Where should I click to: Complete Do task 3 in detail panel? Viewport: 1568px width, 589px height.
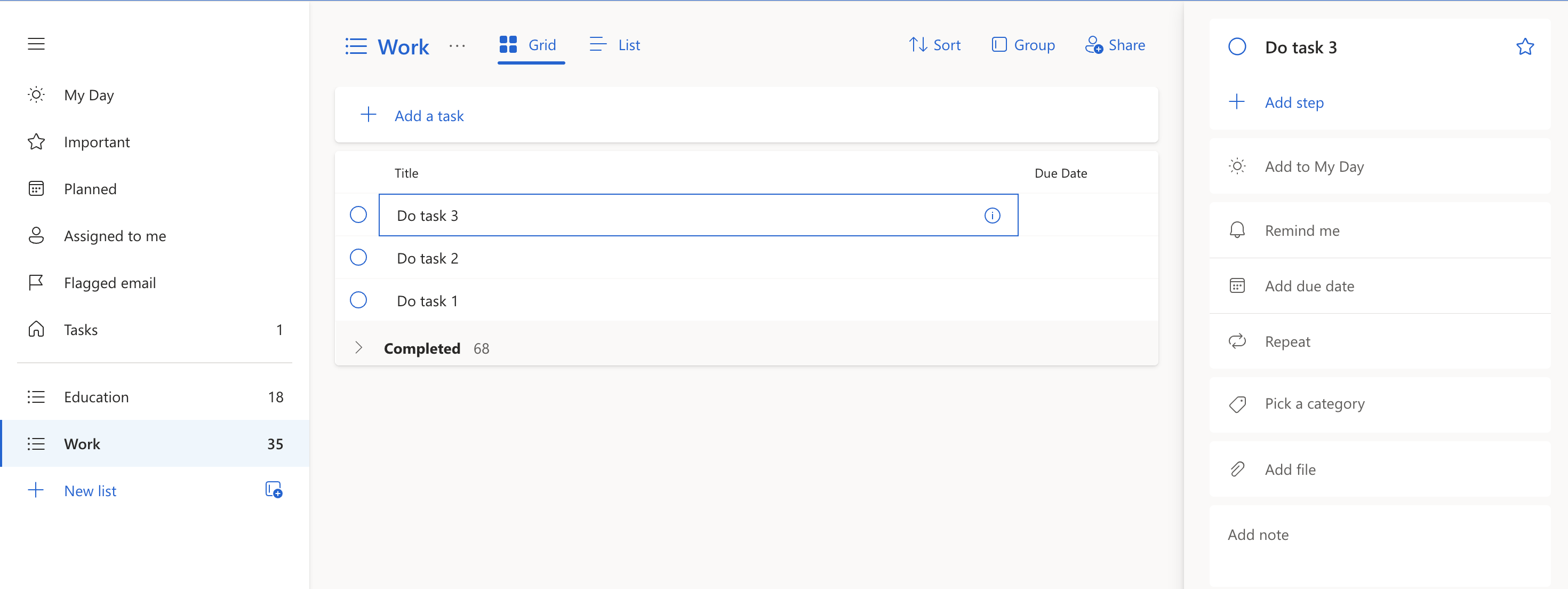pos(1236,47)
